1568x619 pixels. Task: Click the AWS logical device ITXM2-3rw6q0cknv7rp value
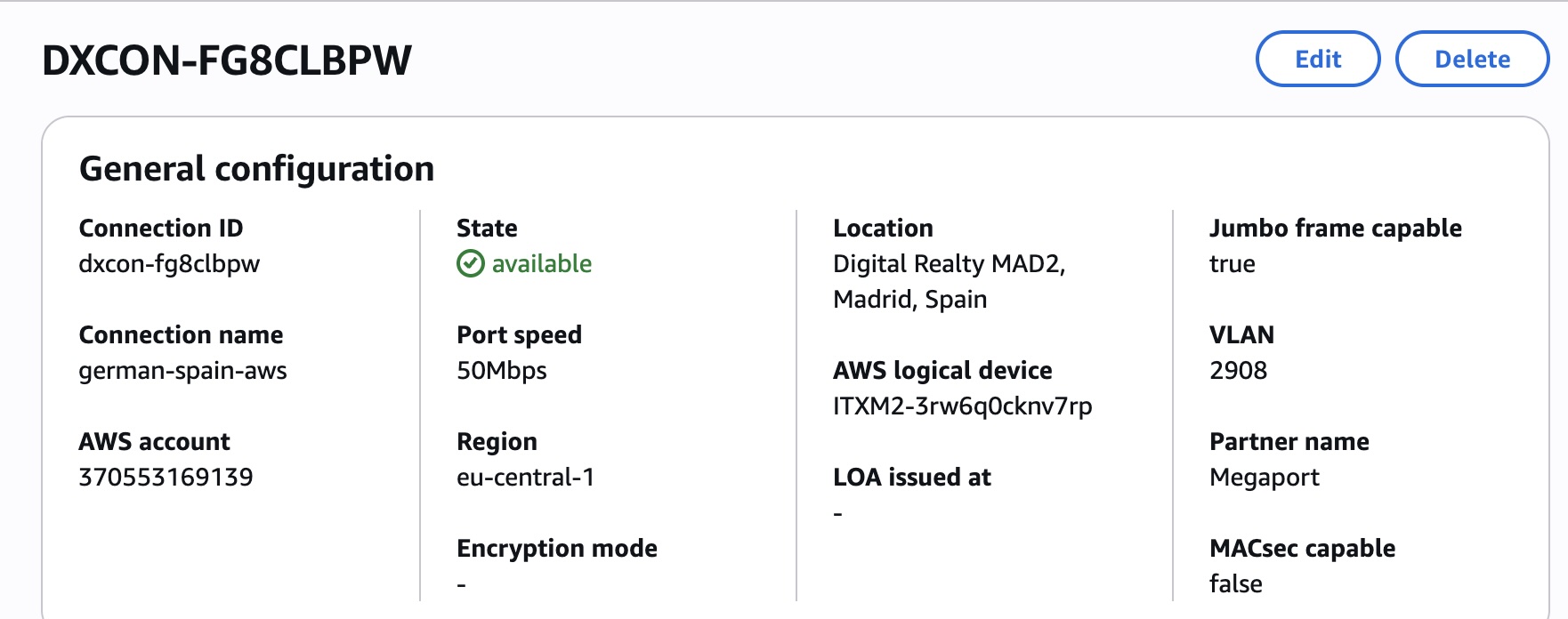(x=964, y=406)
